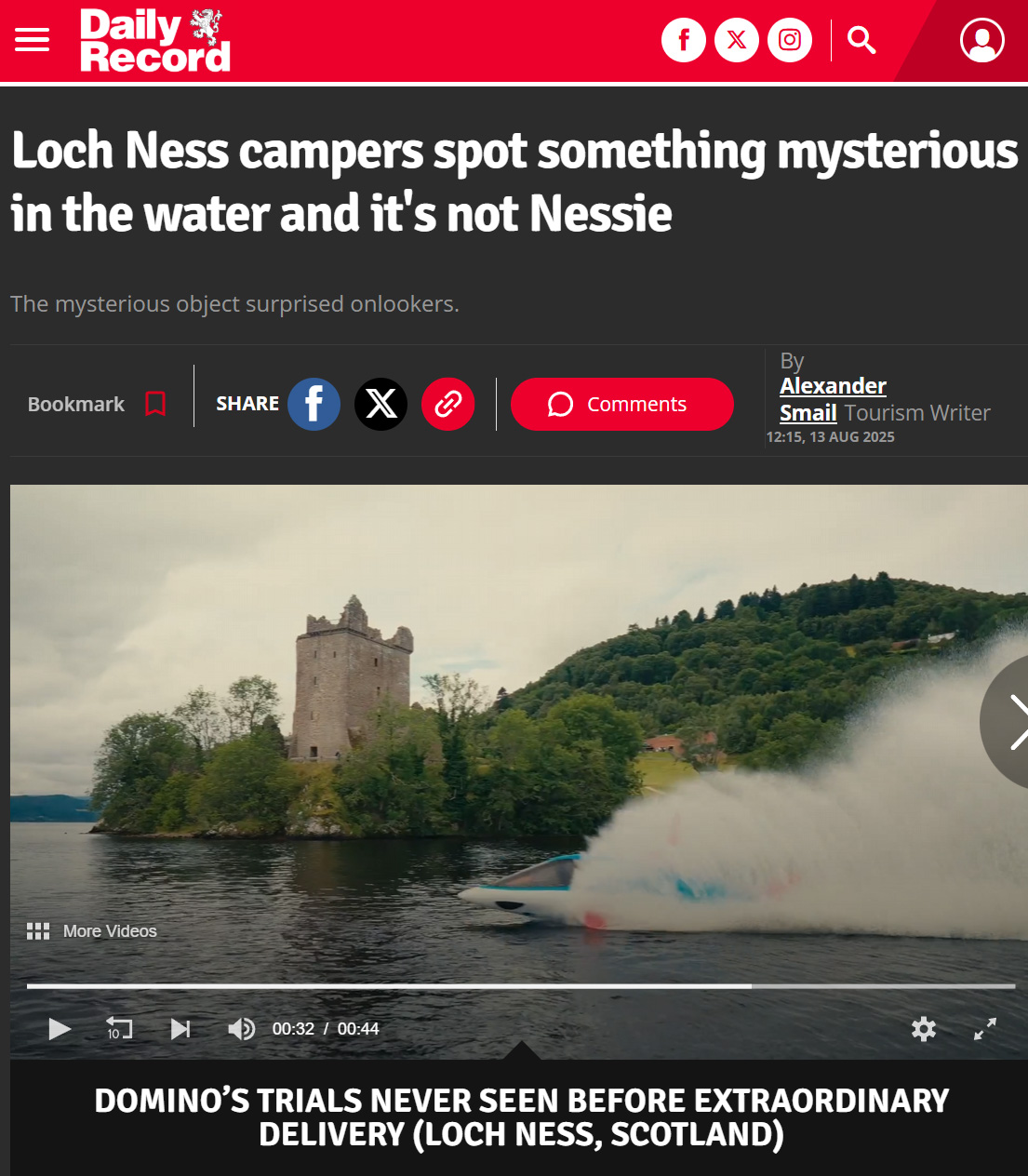Open the hamburger navigation menu
This screenshot has height=1176, width=1028.
(x=32, y=40)
